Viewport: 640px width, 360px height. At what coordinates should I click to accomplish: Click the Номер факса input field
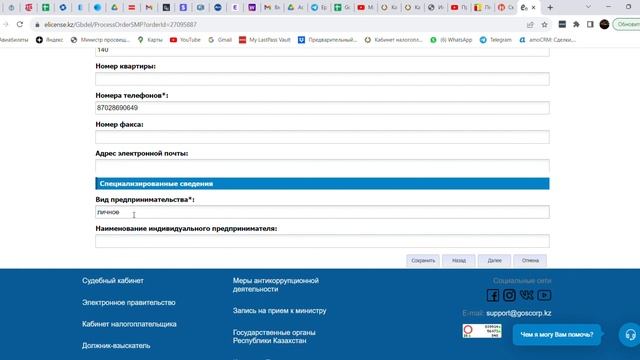click(x=322, y=137)
